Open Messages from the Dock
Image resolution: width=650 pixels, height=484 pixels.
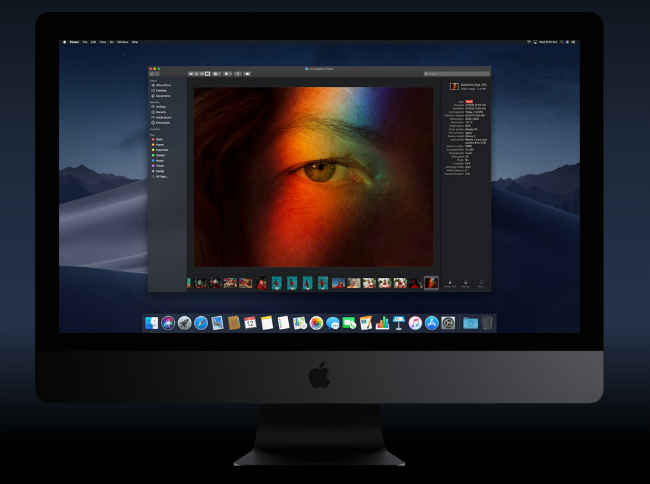click(332, 323)
